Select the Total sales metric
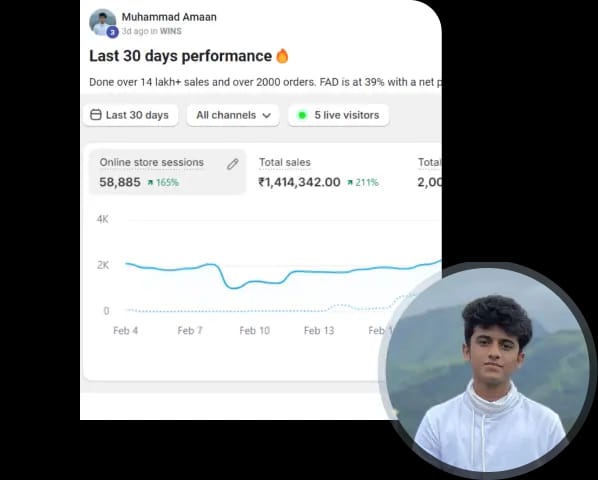 click(318, 172)
